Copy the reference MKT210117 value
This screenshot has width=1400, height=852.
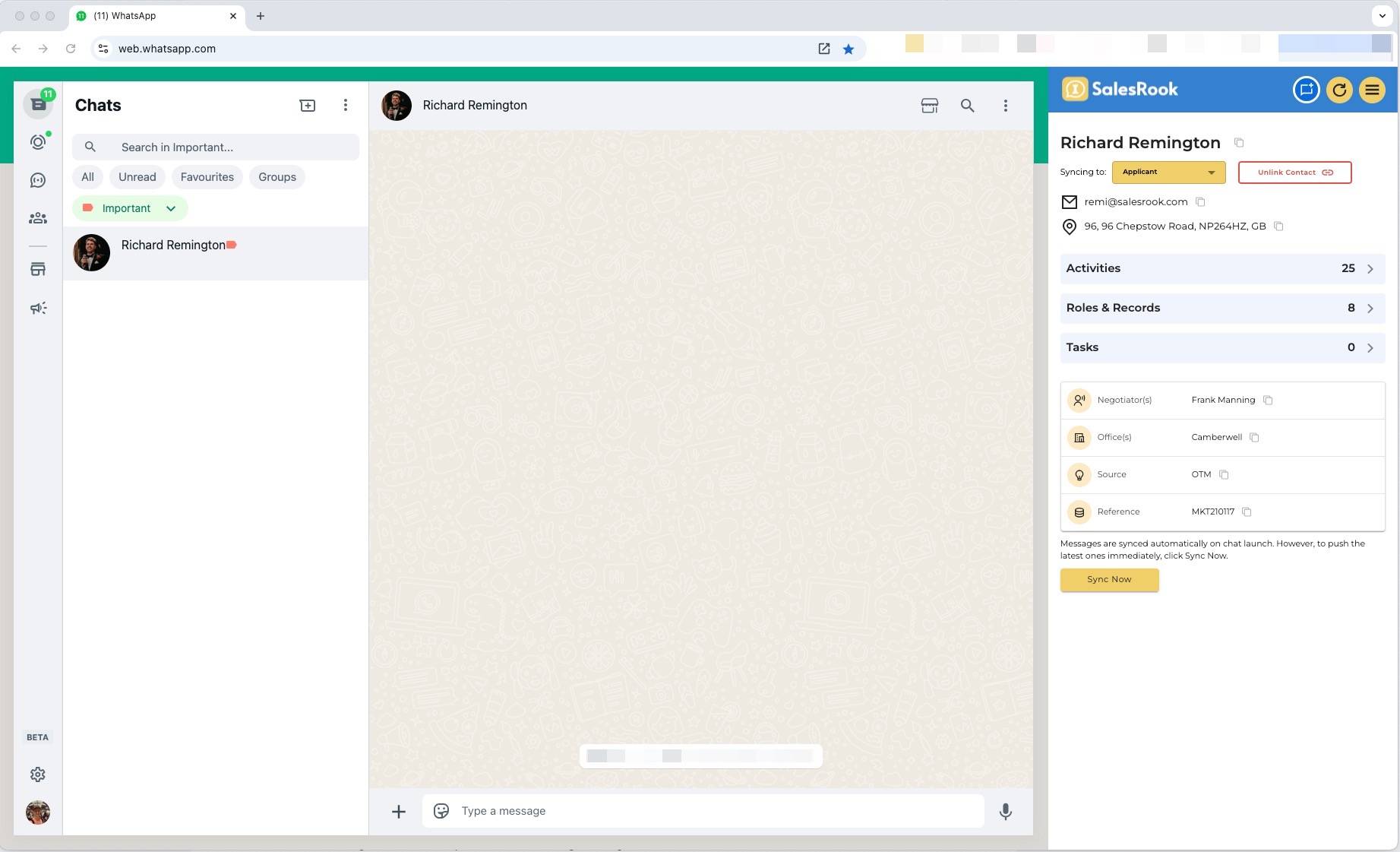(1247, 512)
